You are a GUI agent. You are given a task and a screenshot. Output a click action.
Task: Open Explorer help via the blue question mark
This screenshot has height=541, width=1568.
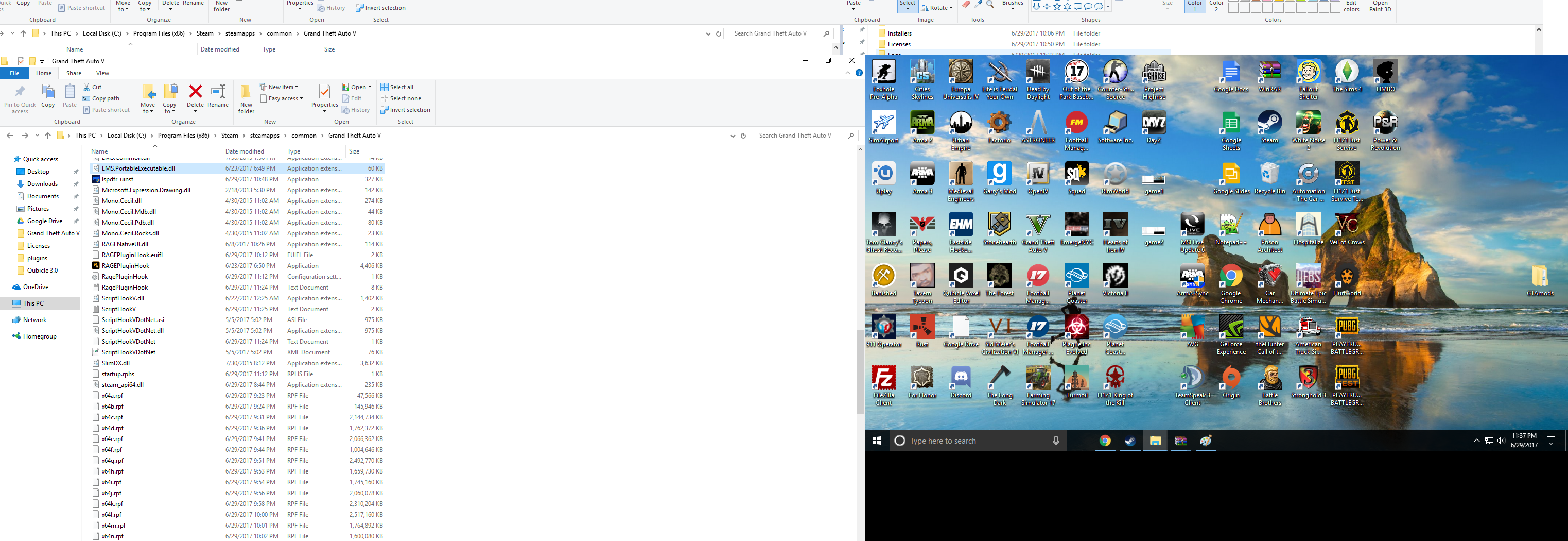pos(859,73)
